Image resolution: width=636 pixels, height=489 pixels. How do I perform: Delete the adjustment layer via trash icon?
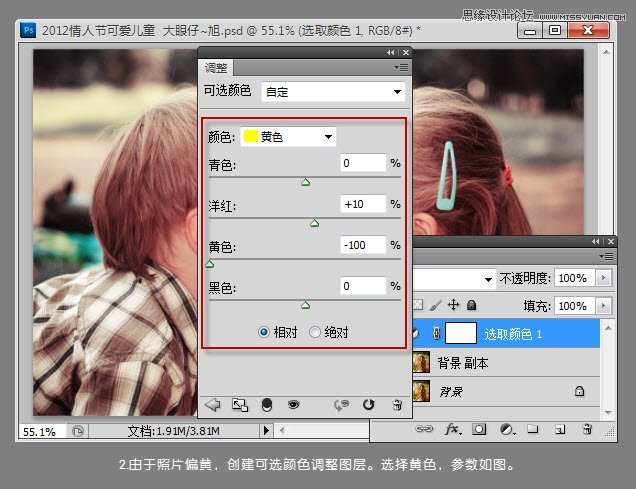[396, 405]
